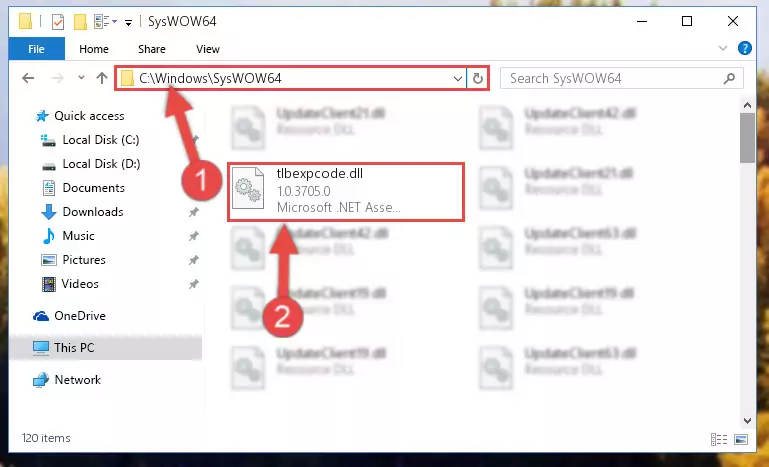This screenshot has height=467, width=769.
Task: Go back to previous folder
Action: tap(28, 78)
